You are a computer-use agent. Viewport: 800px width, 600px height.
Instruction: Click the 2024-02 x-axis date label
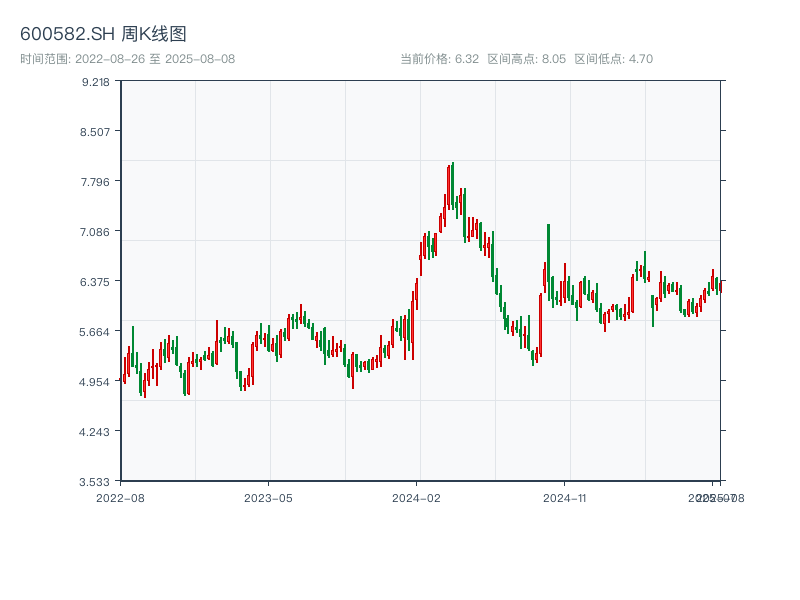(417, 497)
